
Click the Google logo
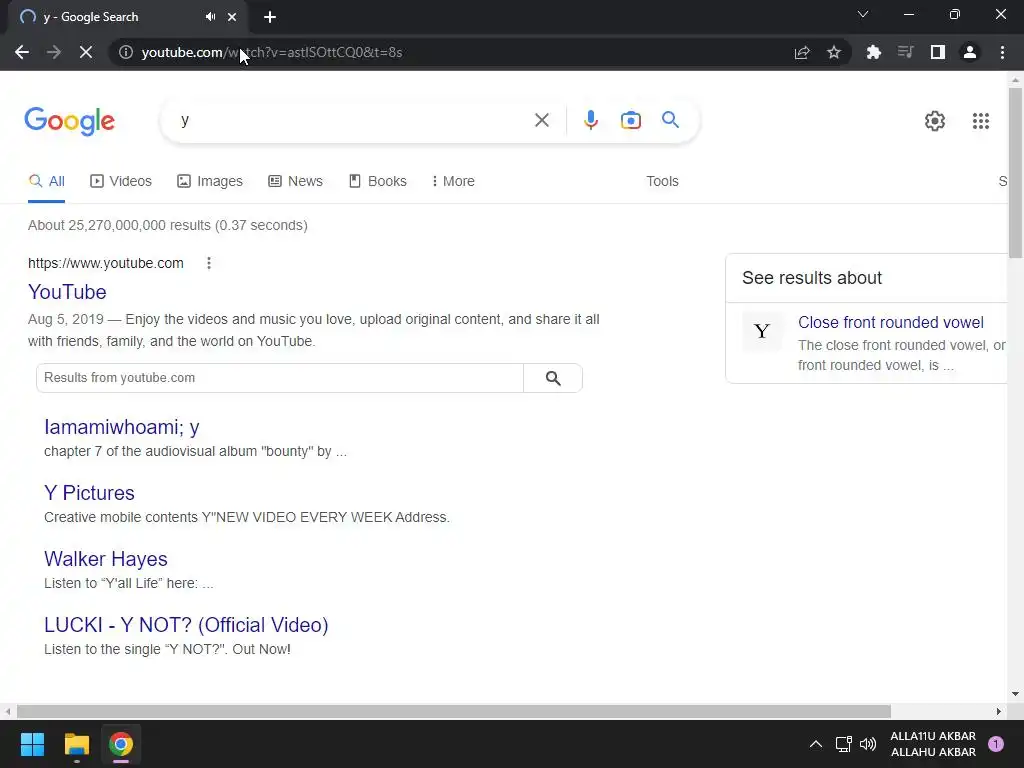70,121
